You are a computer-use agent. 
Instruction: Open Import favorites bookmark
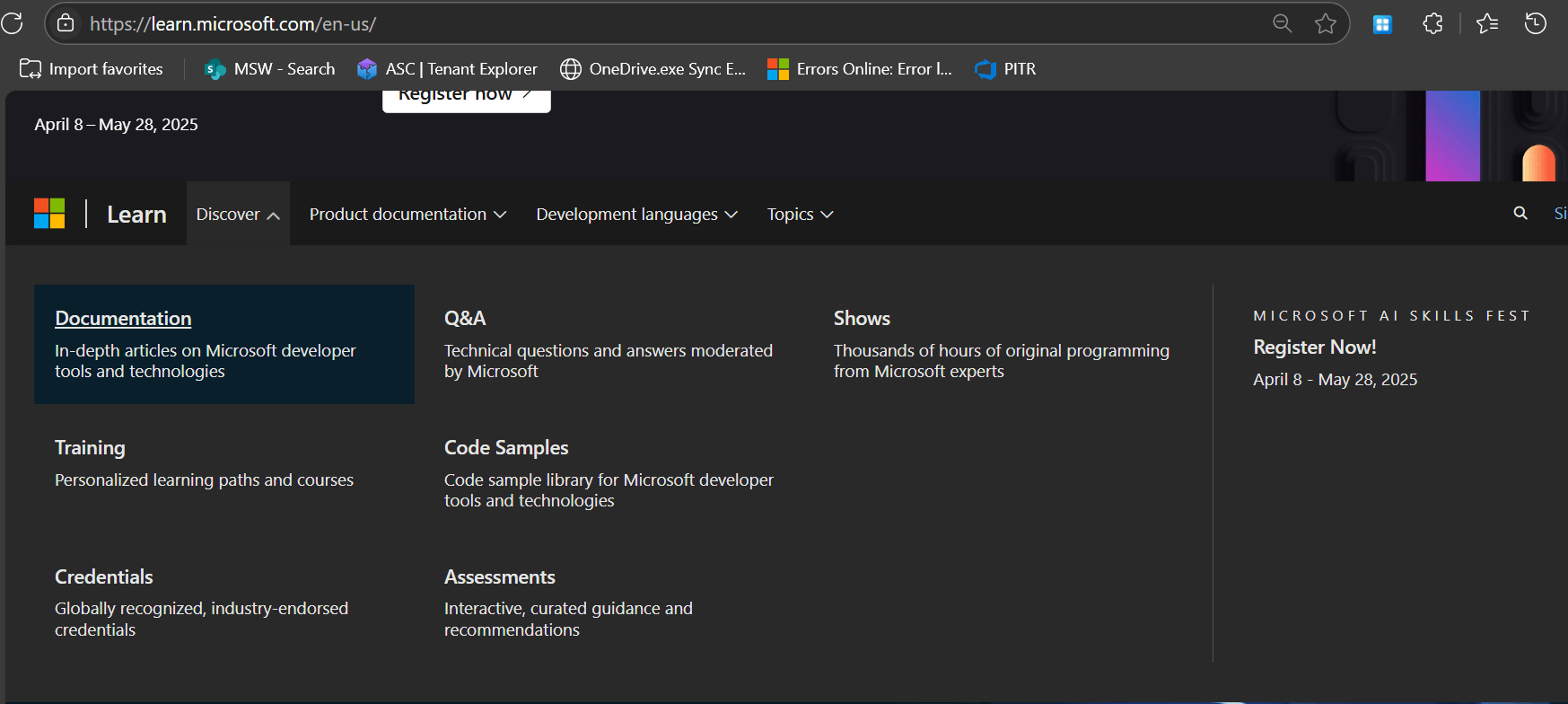[92, 69]
